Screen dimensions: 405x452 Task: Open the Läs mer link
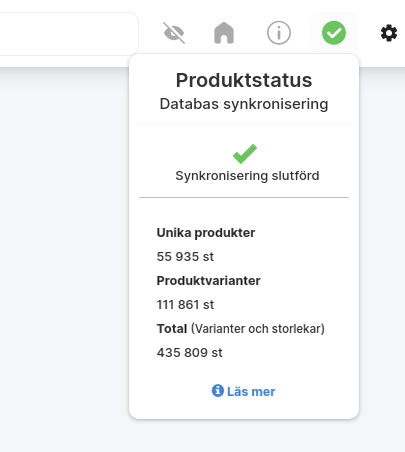251,391
